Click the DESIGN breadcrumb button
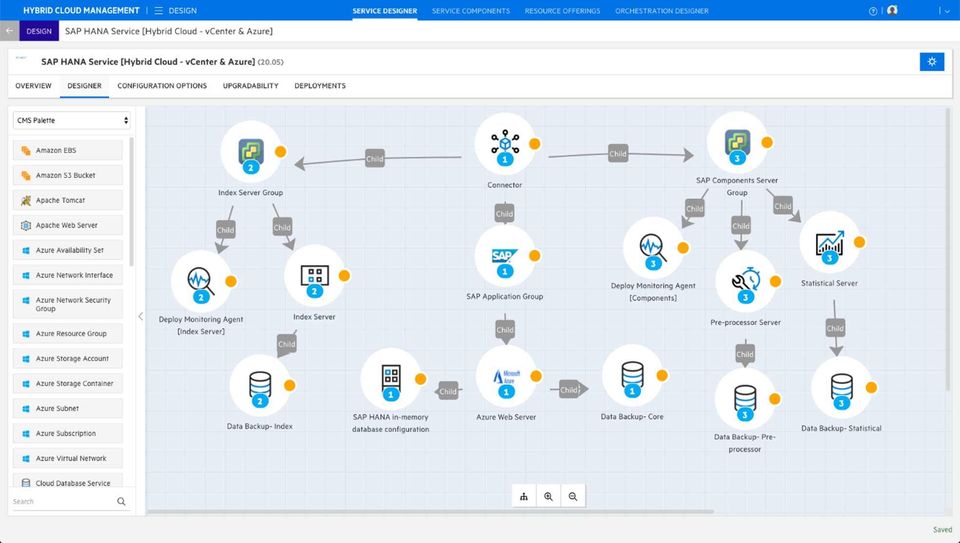The width and height of the screenshot is (960, 543). coord(39,31)
